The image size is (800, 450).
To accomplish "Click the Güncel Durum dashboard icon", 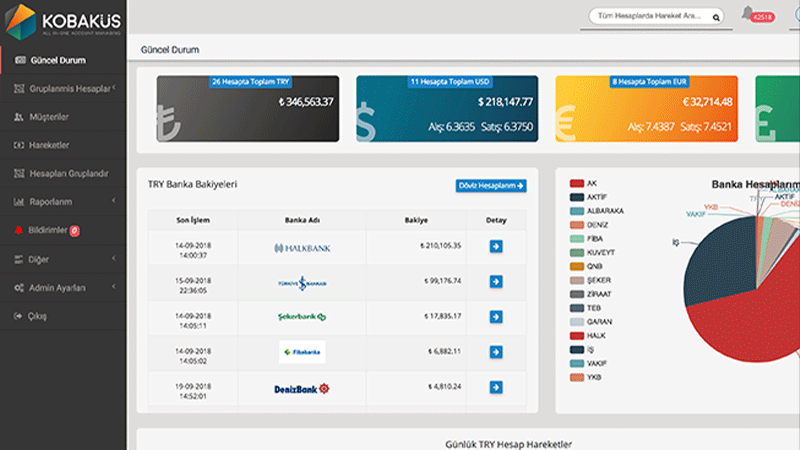I will click(x=20, y=60).
